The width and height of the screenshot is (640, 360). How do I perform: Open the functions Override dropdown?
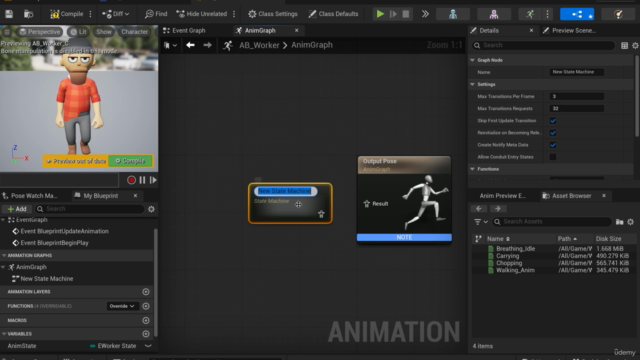coord(122,306)
